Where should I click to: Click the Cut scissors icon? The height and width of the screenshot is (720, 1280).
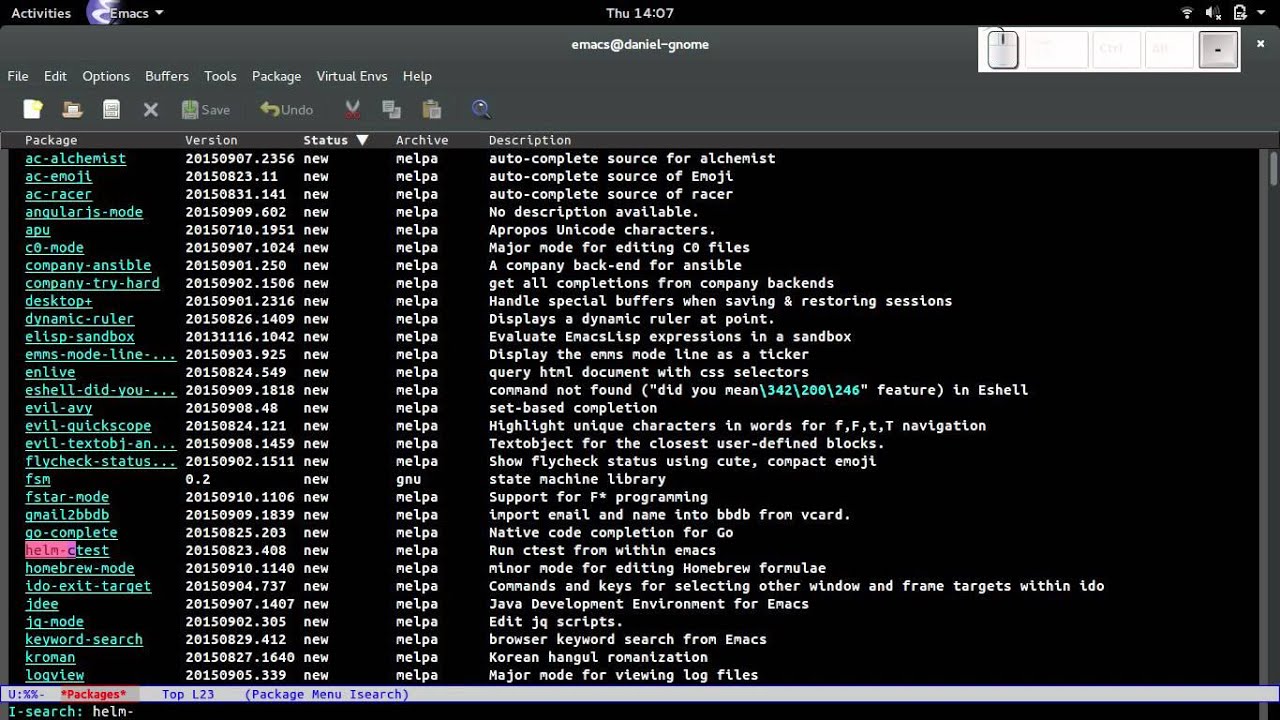(352, 109)
